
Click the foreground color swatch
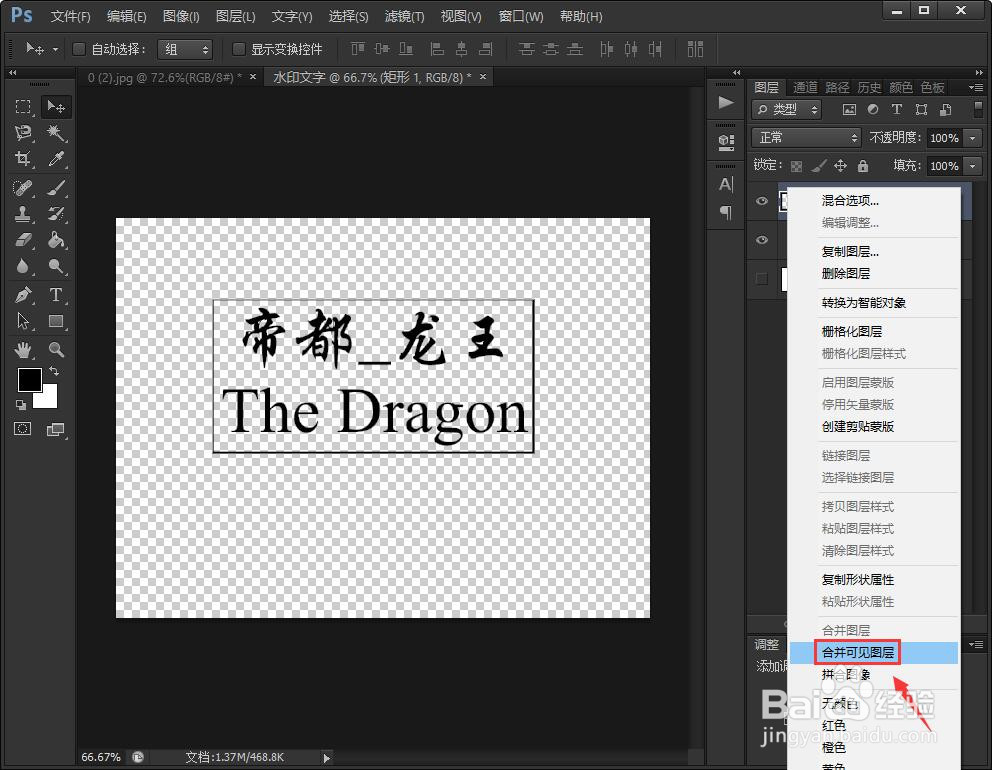click(29, 381)
